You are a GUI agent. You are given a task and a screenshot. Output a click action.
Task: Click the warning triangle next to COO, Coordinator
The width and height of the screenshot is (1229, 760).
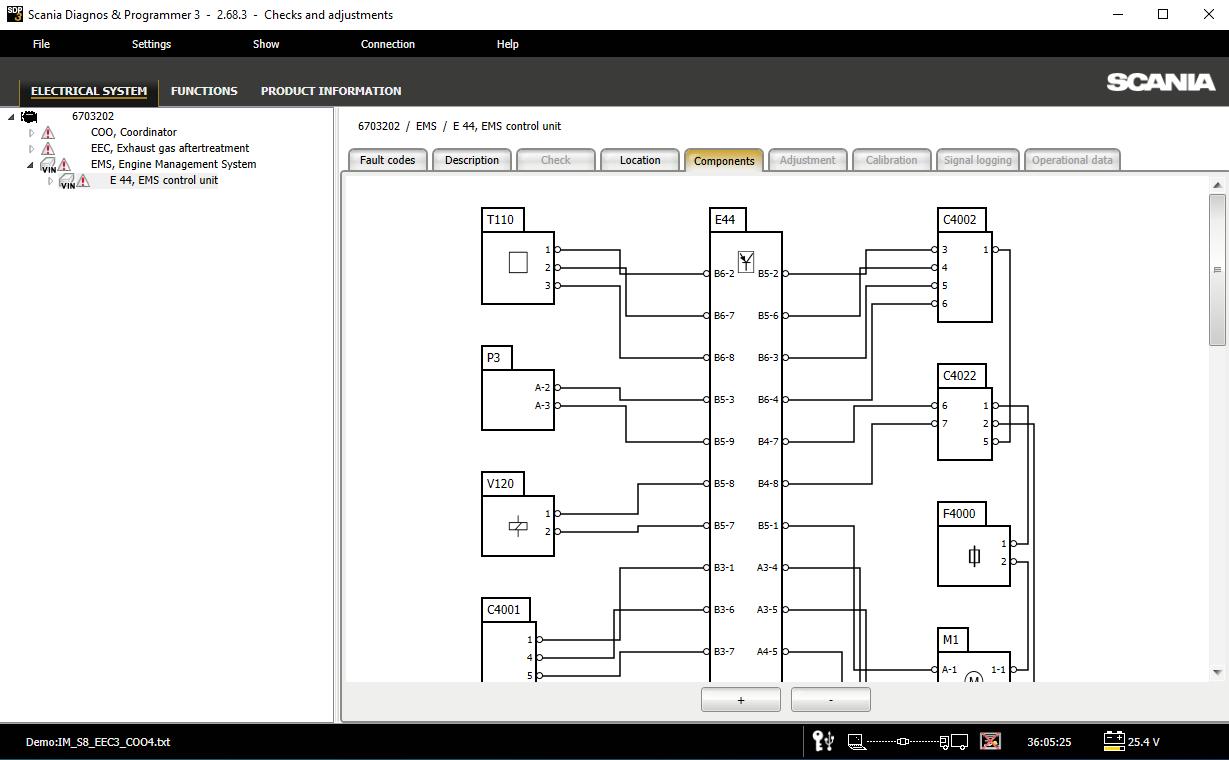tap(48, 132)
